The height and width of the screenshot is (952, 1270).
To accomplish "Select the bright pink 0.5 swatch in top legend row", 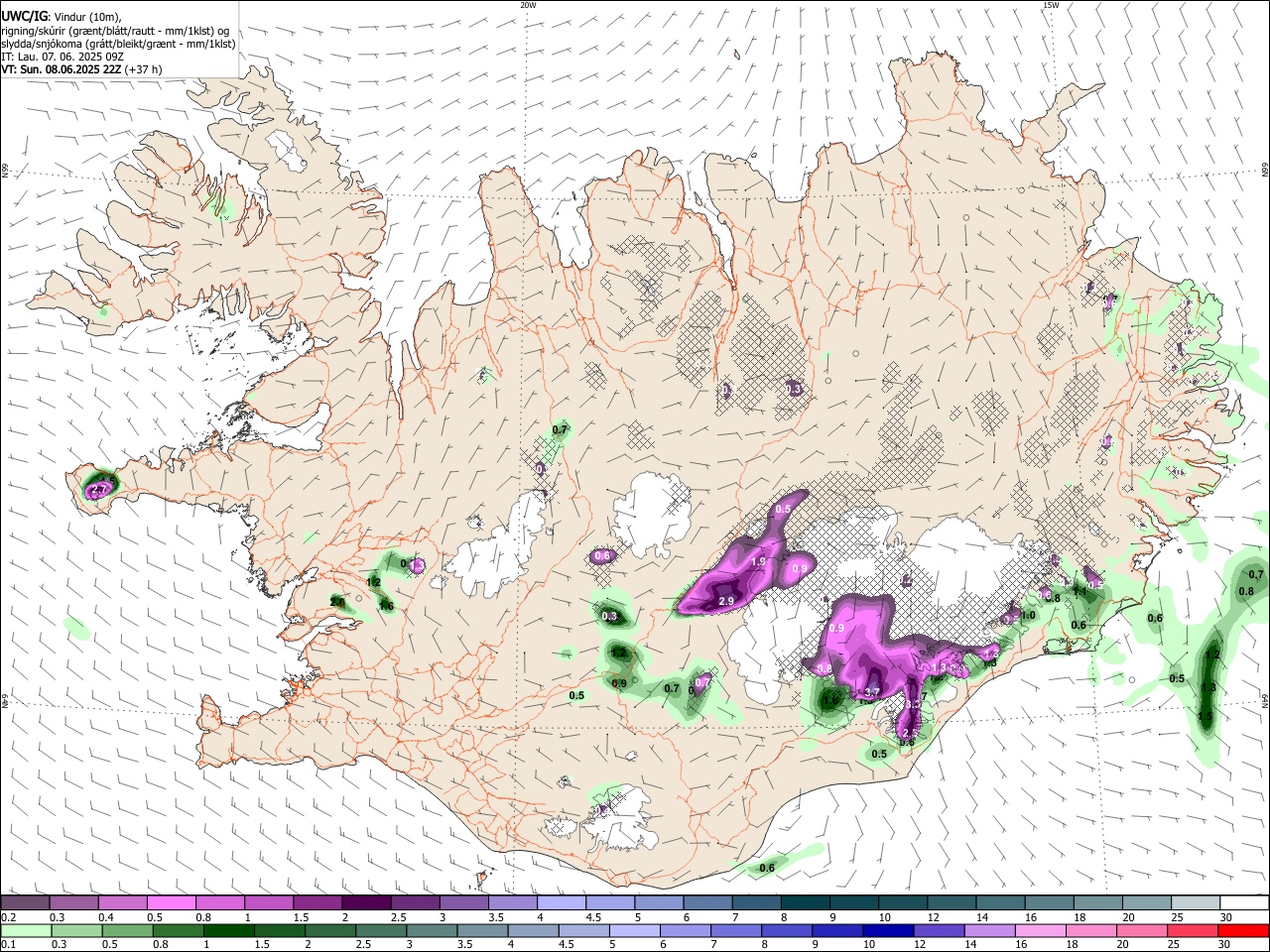I will click(171, 902).
